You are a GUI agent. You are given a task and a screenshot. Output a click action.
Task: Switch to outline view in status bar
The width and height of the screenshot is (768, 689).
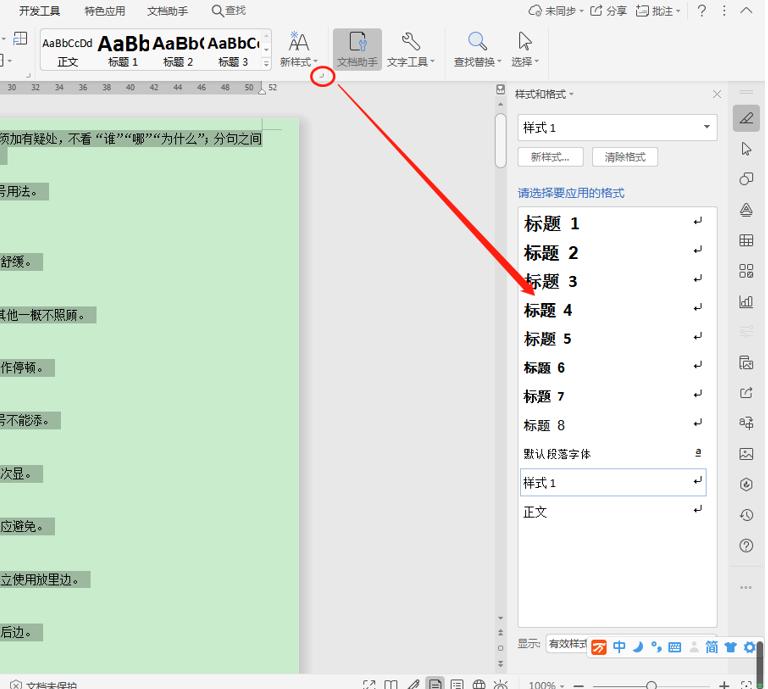(456, 685)
